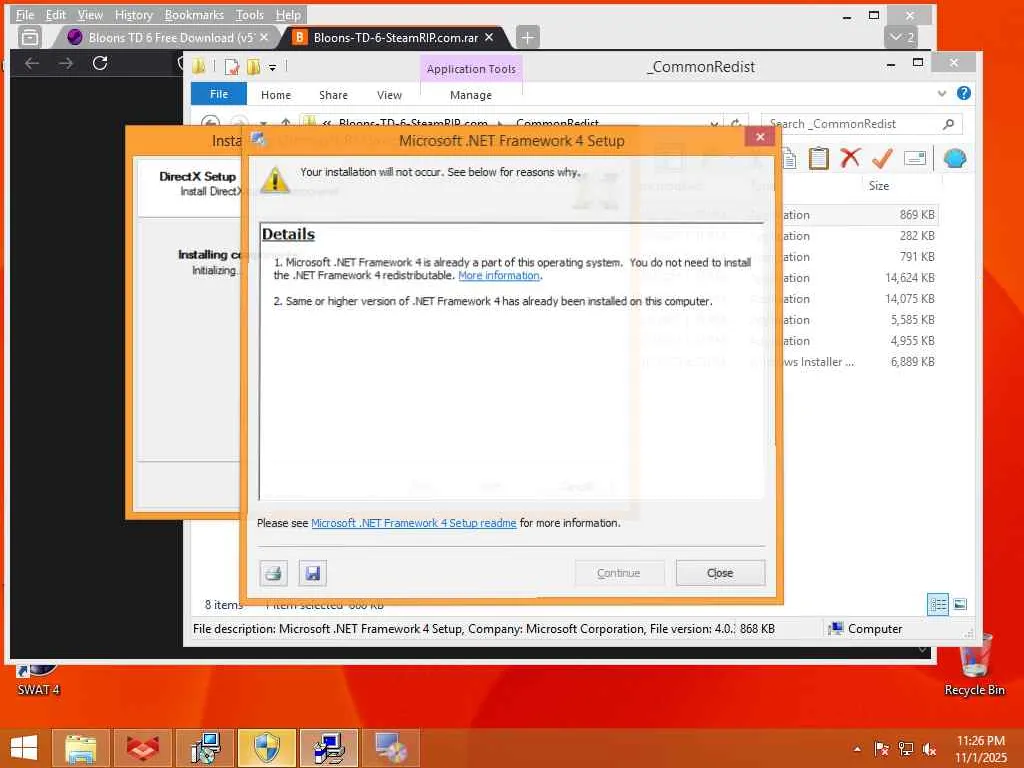
Task: Click Computer in Explorer status bar
Action: click(x=865, y=628)
